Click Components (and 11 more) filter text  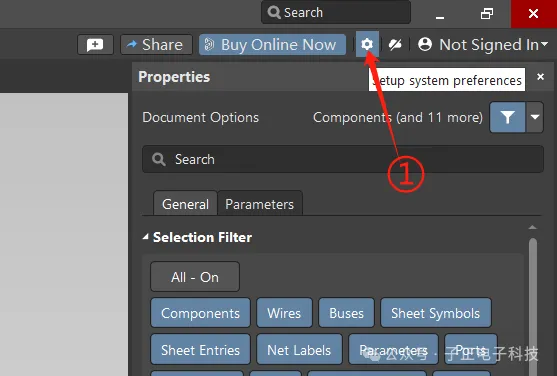pyautogui.click(x=398, y=117)
